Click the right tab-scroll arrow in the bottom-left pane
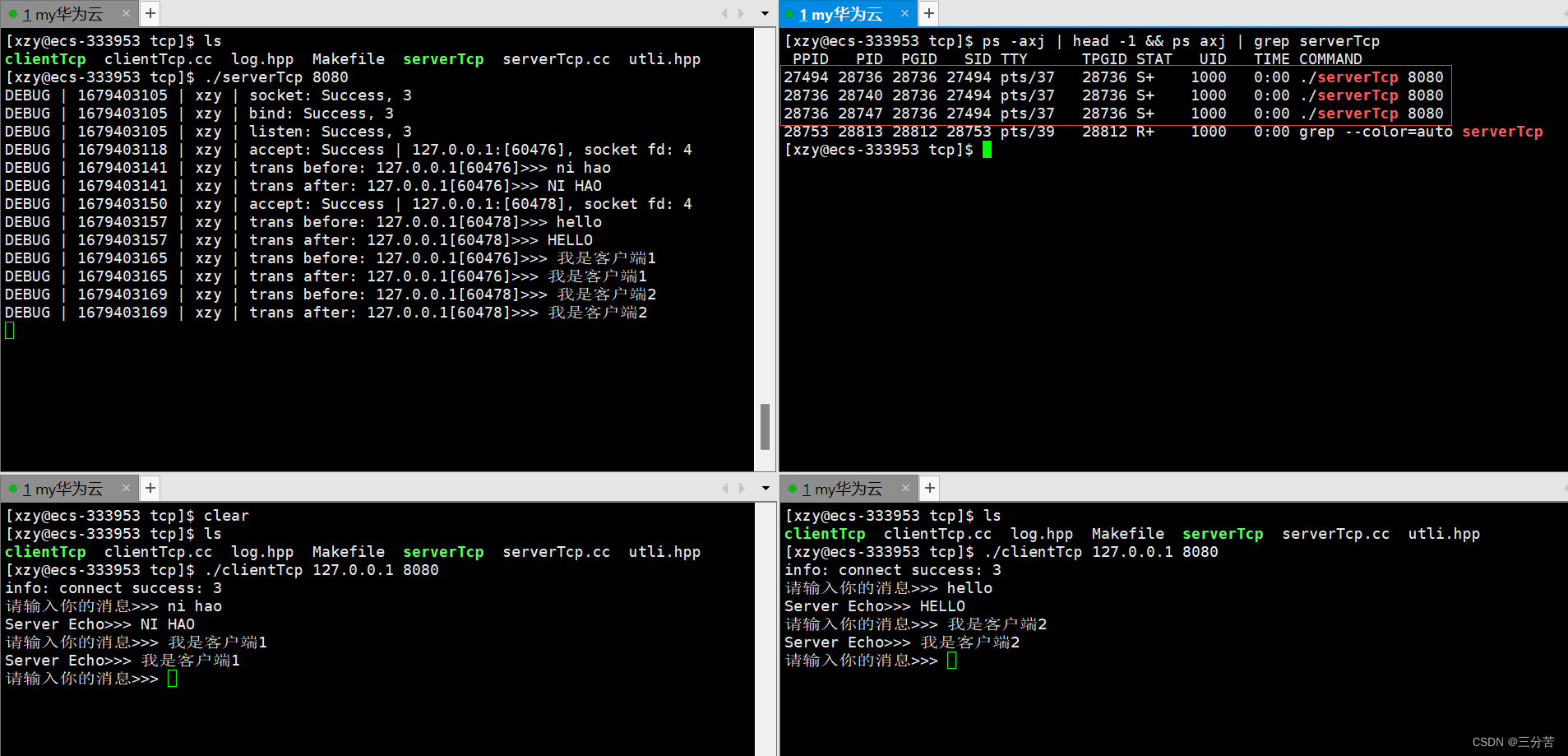Screen dimensions: 1568x756 pos(741,488)
